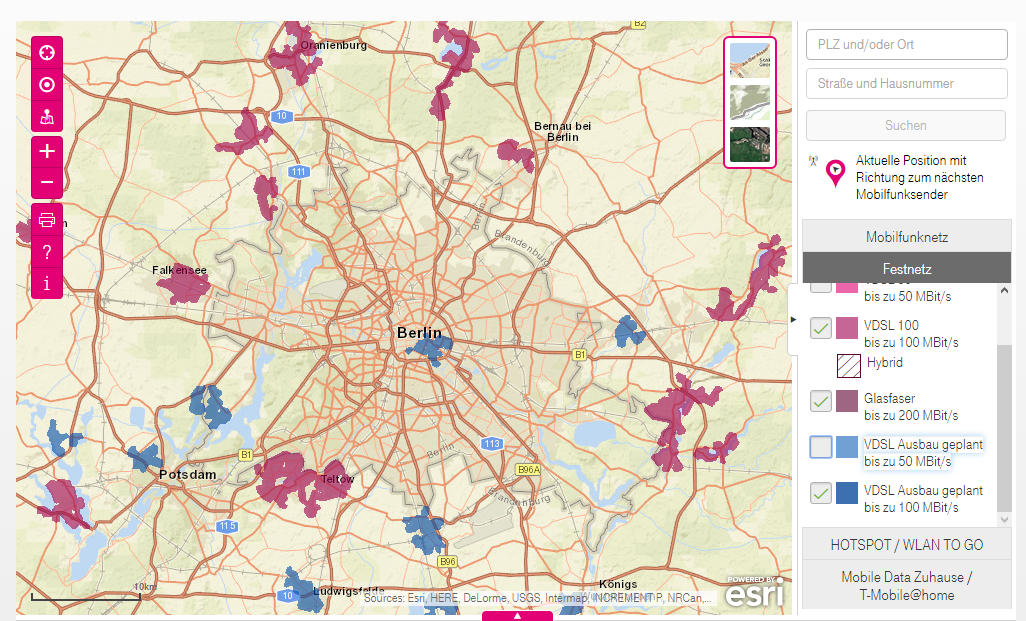
Task: Click the Bernau bei Berlin map label
Action: (563, 132)
